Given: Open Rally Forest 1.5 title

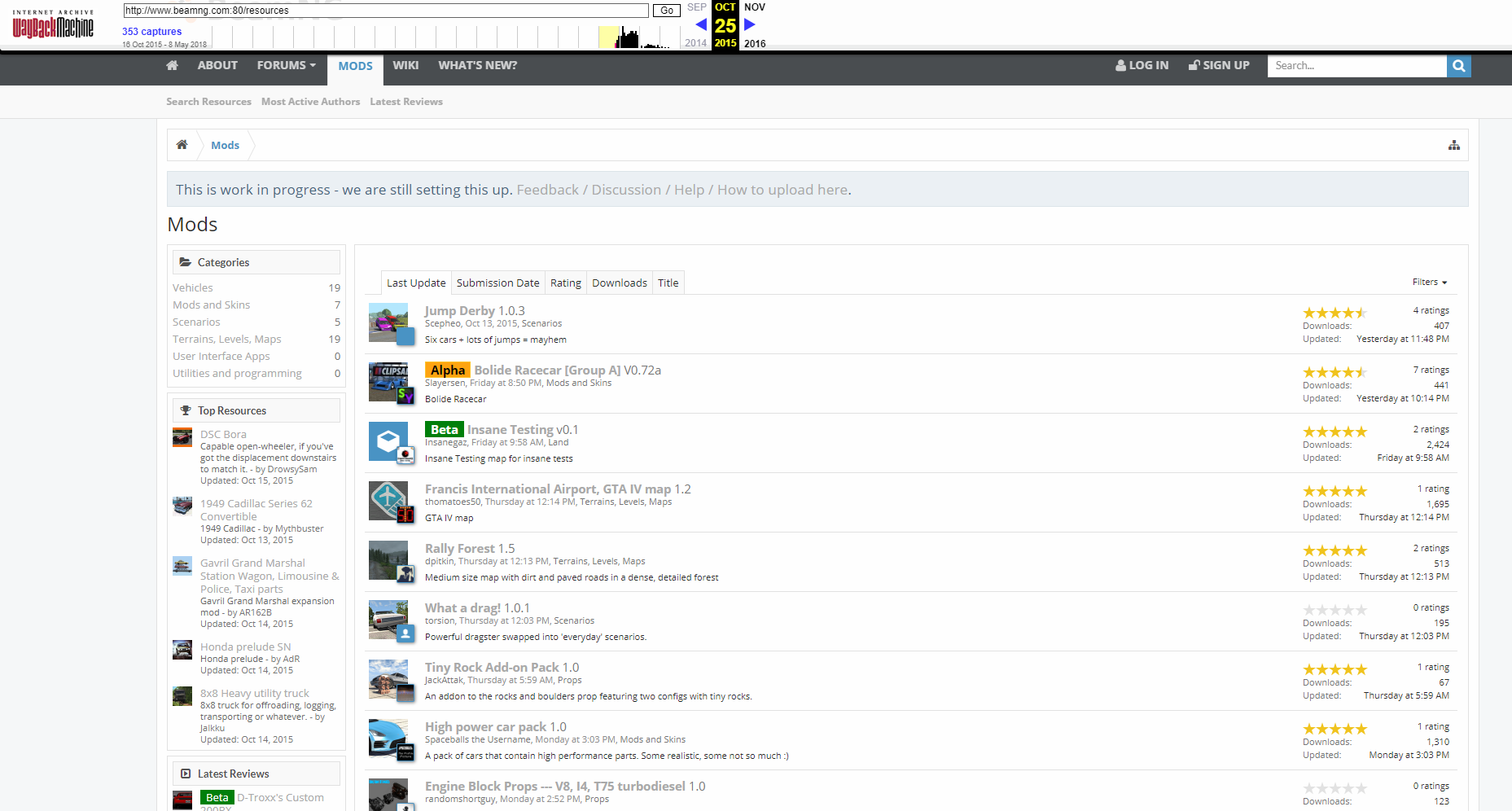Looking at the screenshot, I should 470,549.
